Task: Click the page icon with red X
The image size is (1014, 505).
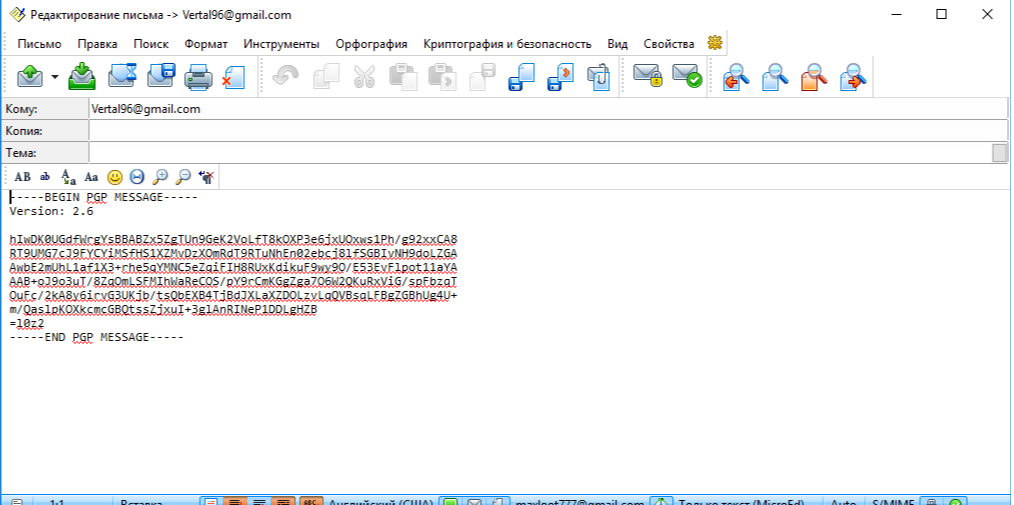Action: pyautogui.click(x=233, y=77)
